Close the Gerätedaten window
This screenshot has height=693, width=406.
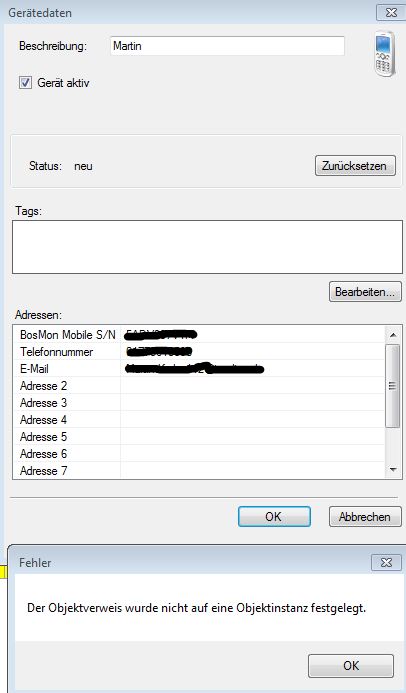(x=391, y=12)
